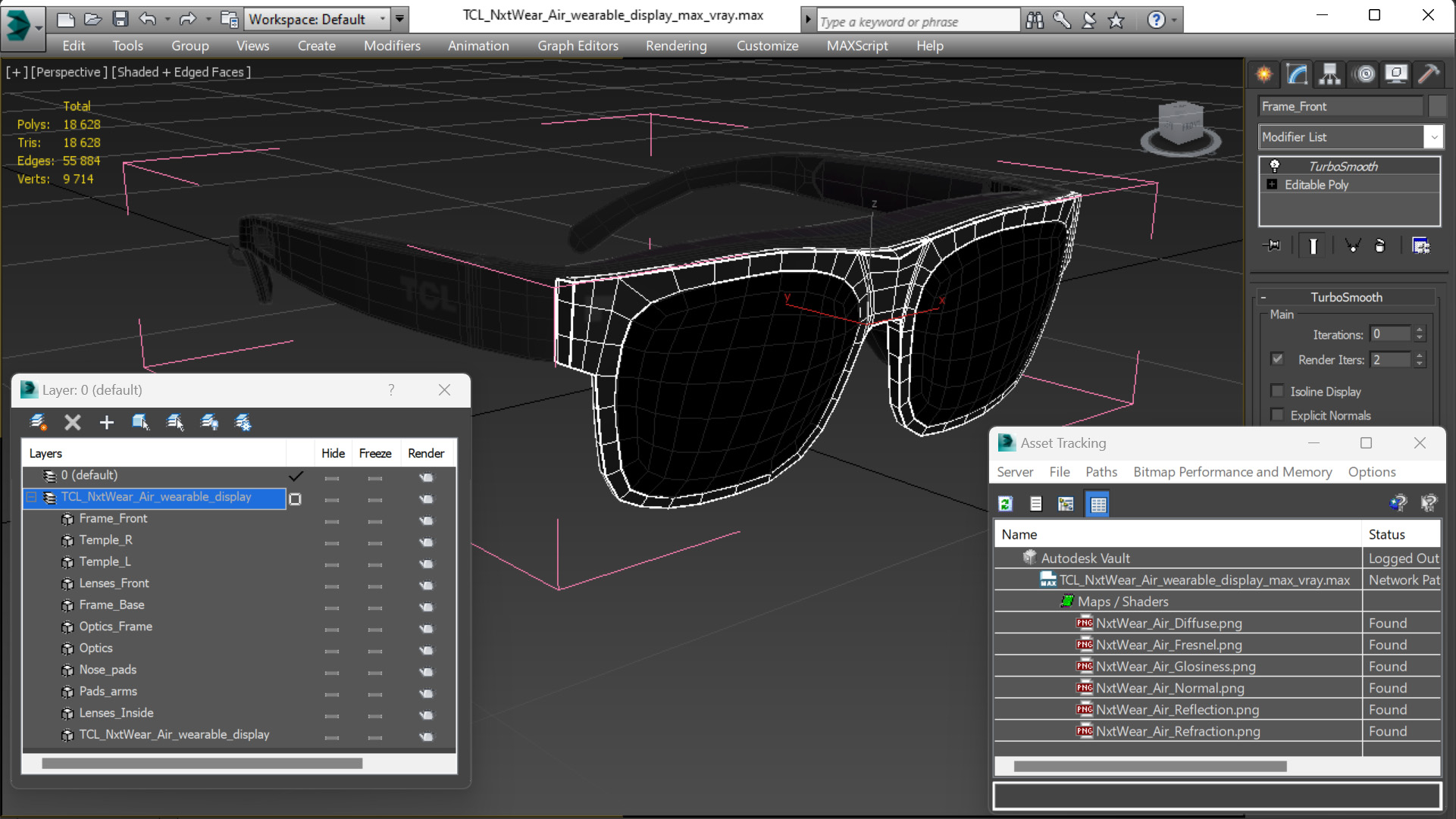Open the undo history dropdown arrow
1456x819 pixels.
(x=167, y=19)
